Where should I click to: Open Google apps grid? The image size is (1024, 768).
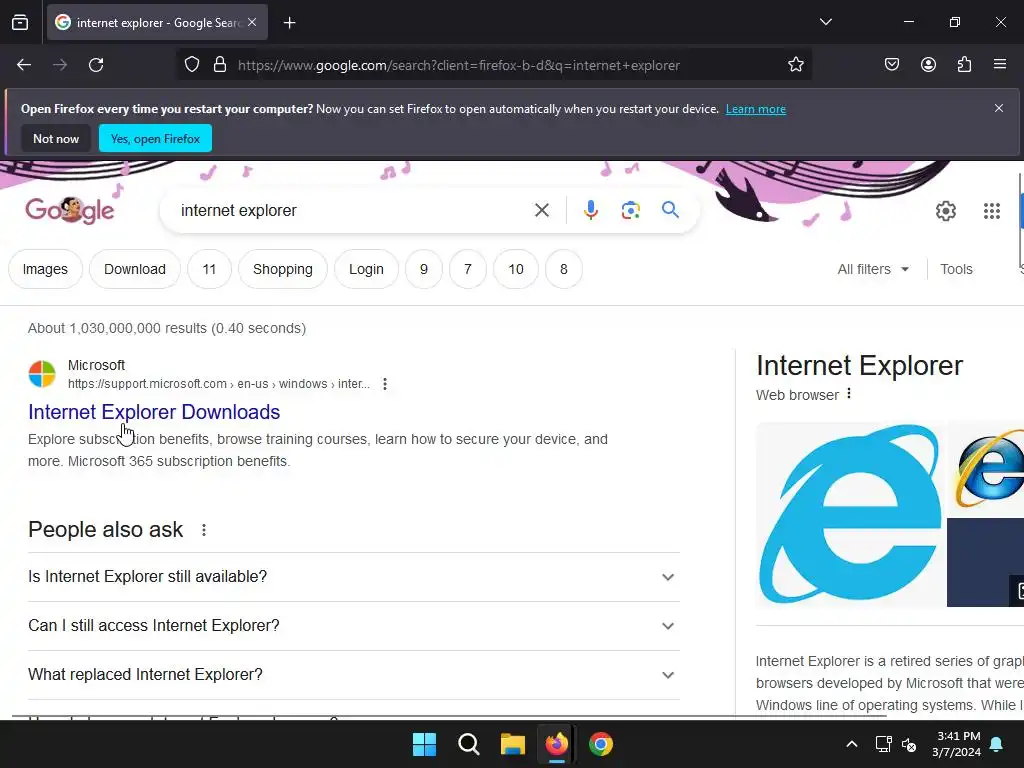point(992,211)
